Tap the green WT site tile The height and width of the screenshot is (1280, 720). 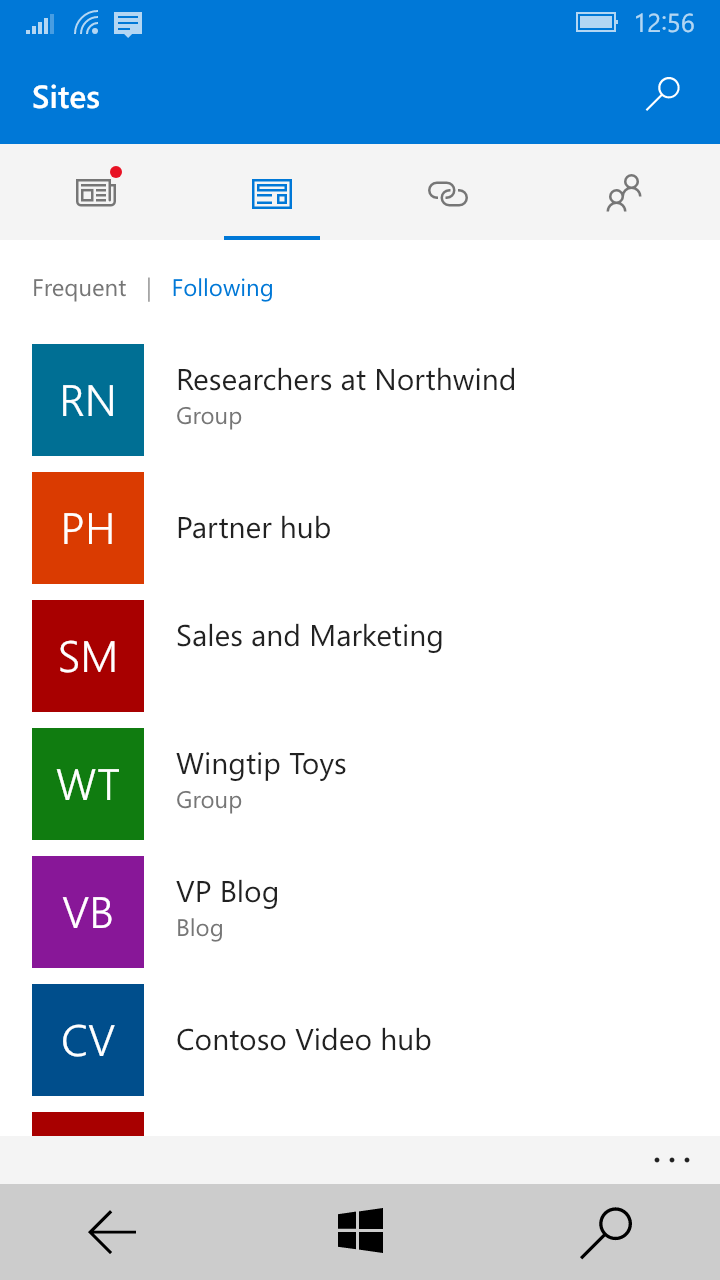coord(88,784)
